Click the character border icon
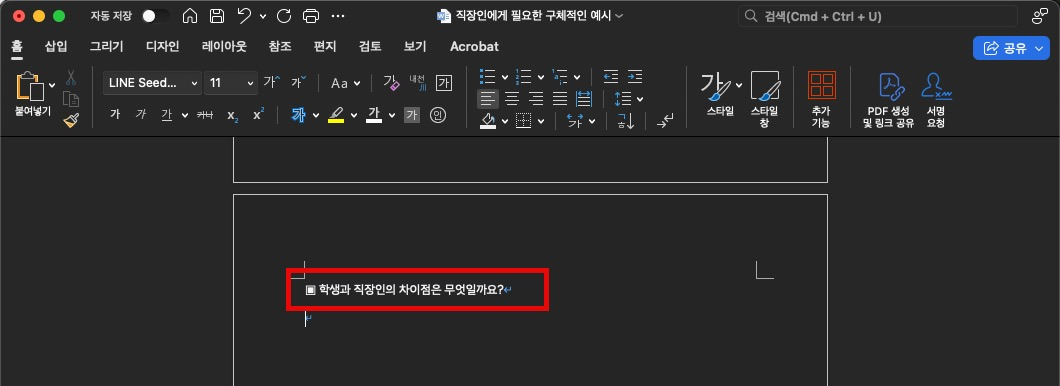This screenshot has height=386, width=1060. click(444, 82)
